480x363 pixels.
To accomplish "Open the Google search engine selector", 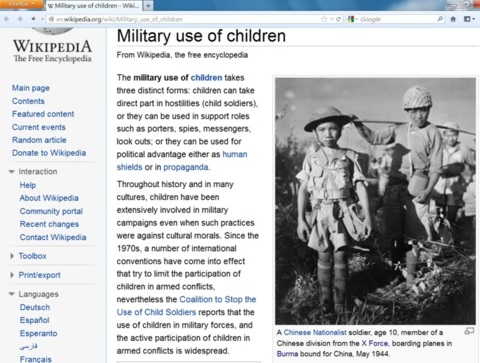I will tap(352, 19).
